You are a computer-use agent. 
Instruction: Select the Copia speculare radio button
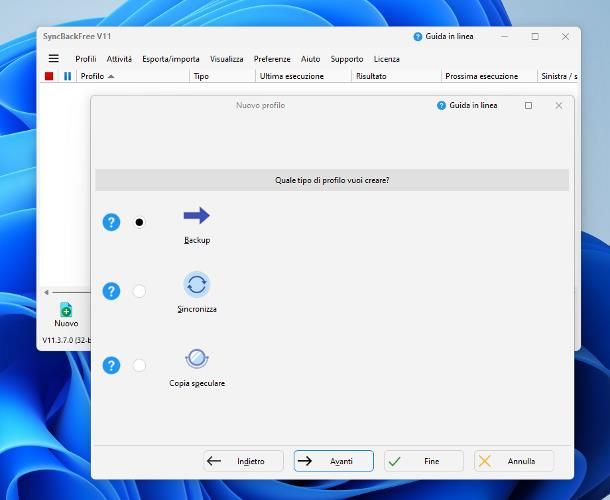click(139, 365)
